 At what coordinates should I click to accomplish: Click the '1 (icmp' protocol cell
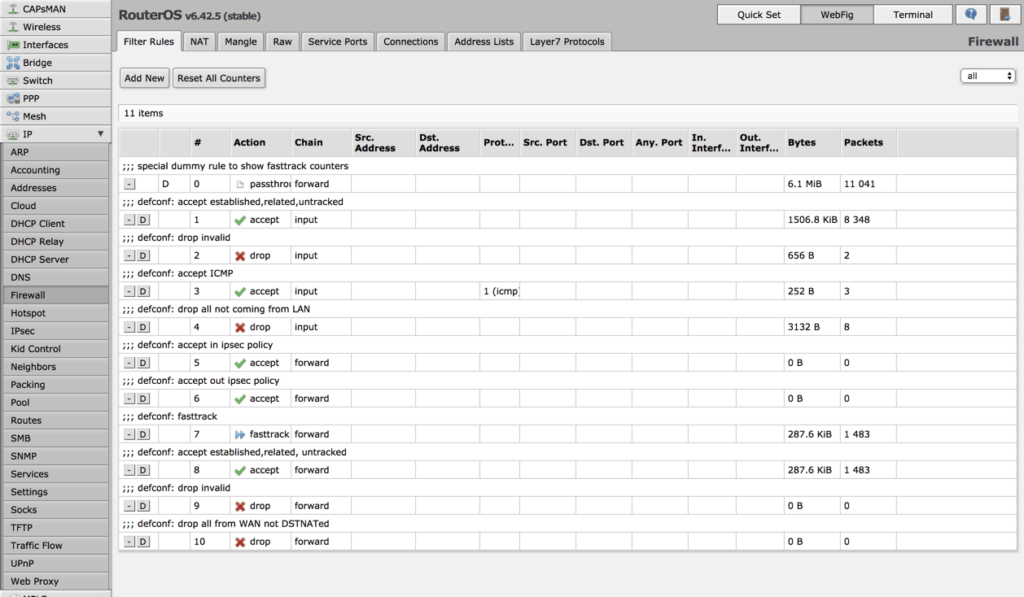pos(500,291)
